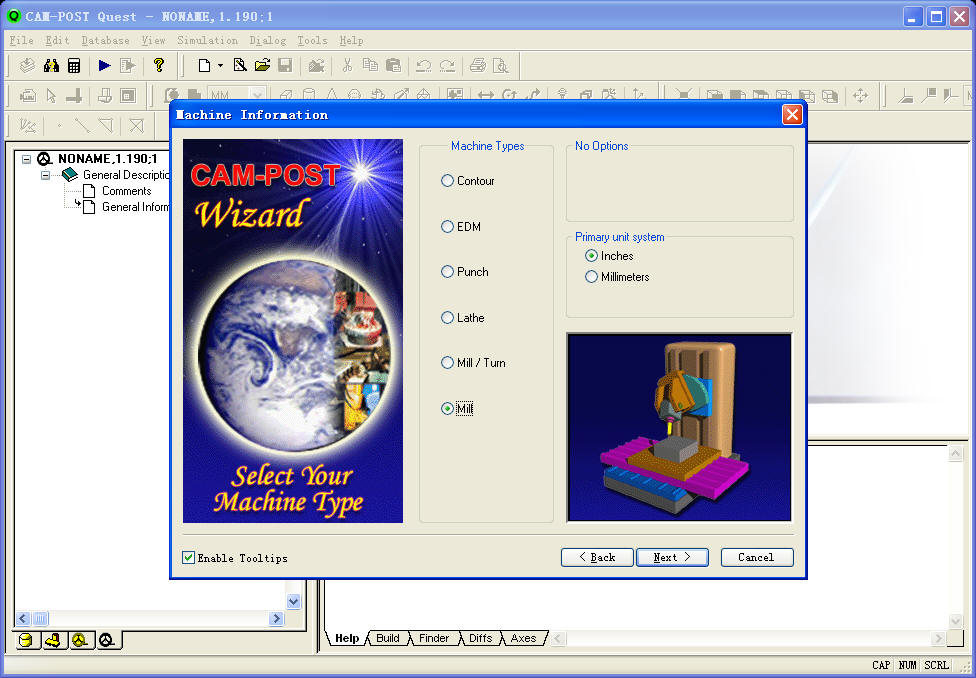Viewport: 976px width, 678px height.
Task: Click the Copy icon in toolbar
Action: point(370,65)
